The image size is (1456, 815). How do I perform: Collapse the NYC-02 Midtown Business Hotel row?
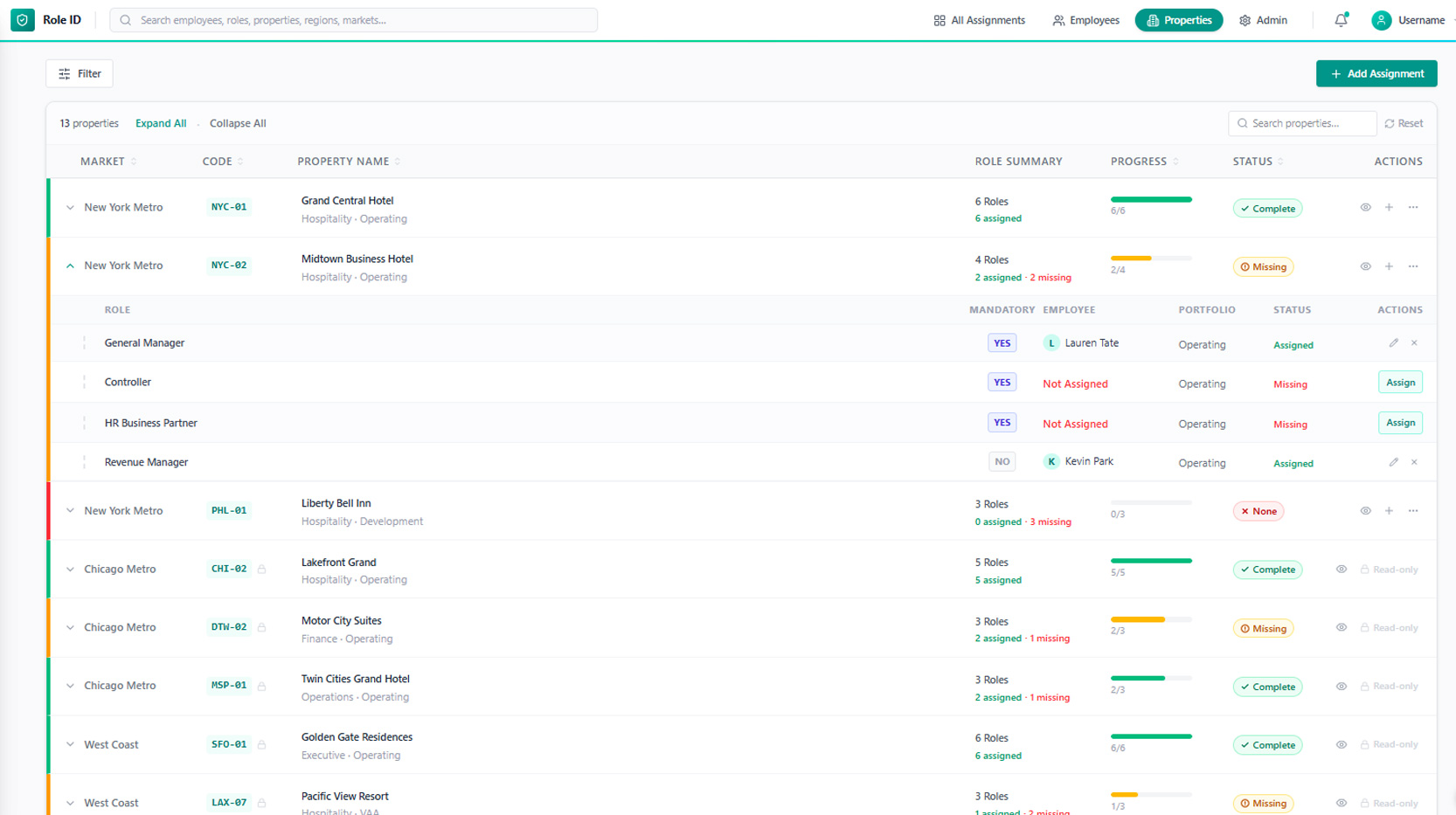70,266
